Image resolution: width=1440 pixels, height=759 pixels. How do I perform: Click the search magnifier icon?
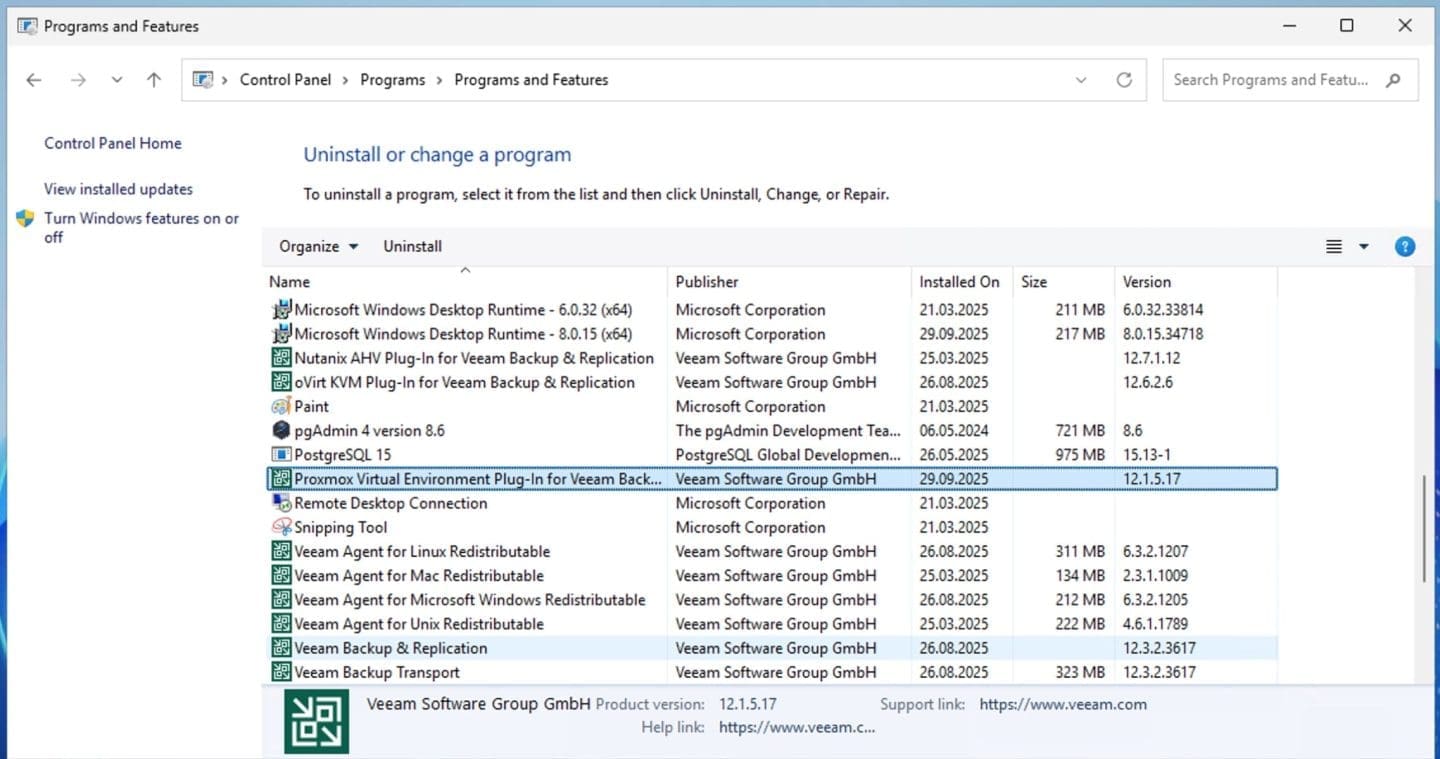[x=1393, y=80]
